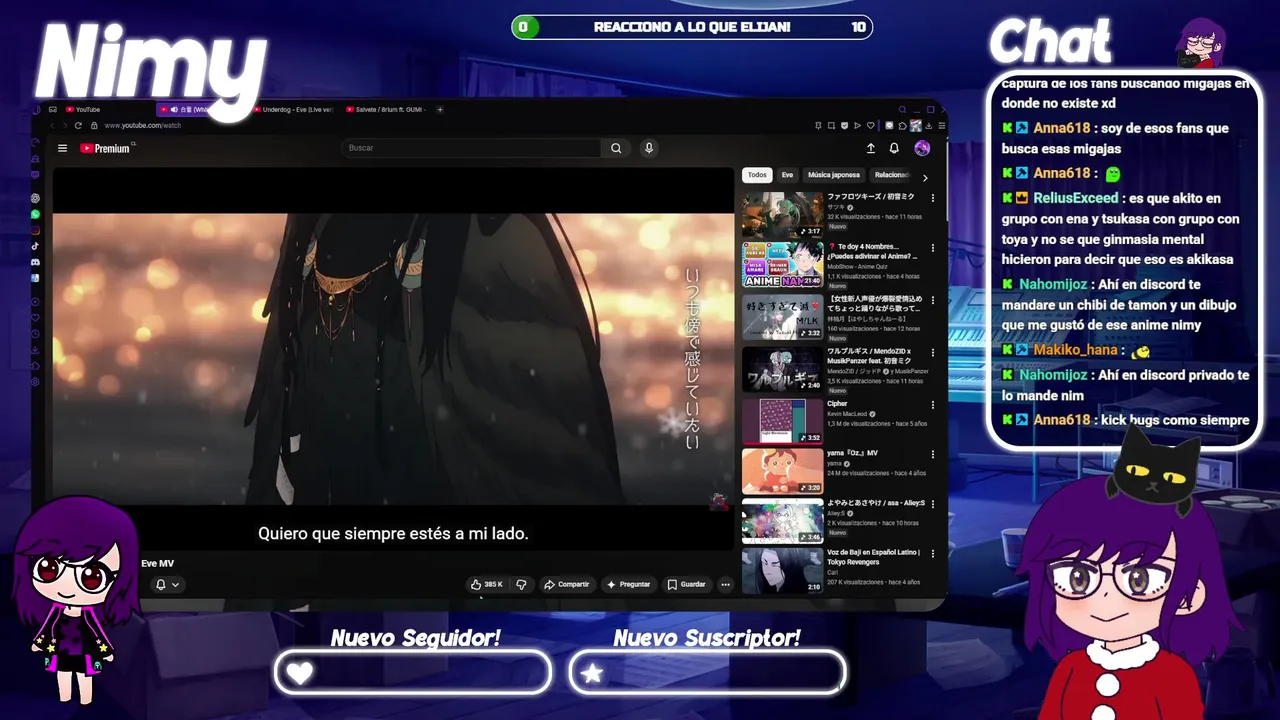Open YouTube notifications bell in header

click(x=894, y=148)
